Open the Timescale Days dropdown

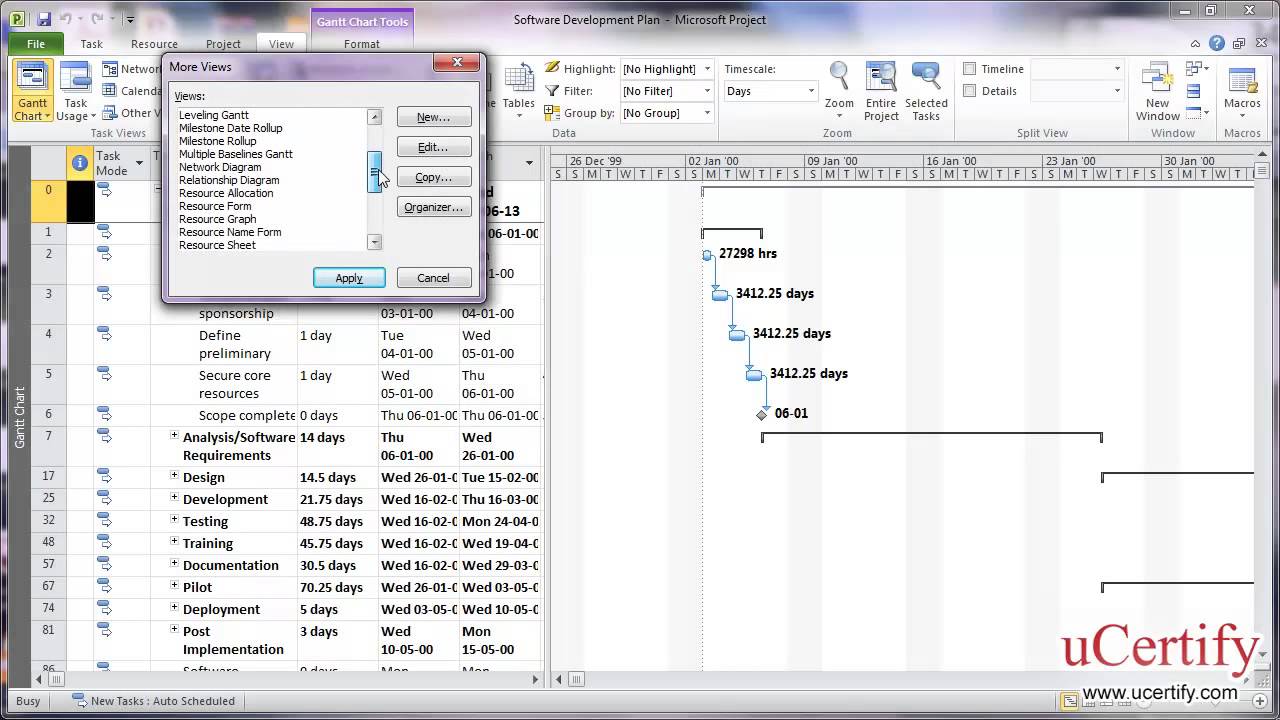click(x=811, y=91)
